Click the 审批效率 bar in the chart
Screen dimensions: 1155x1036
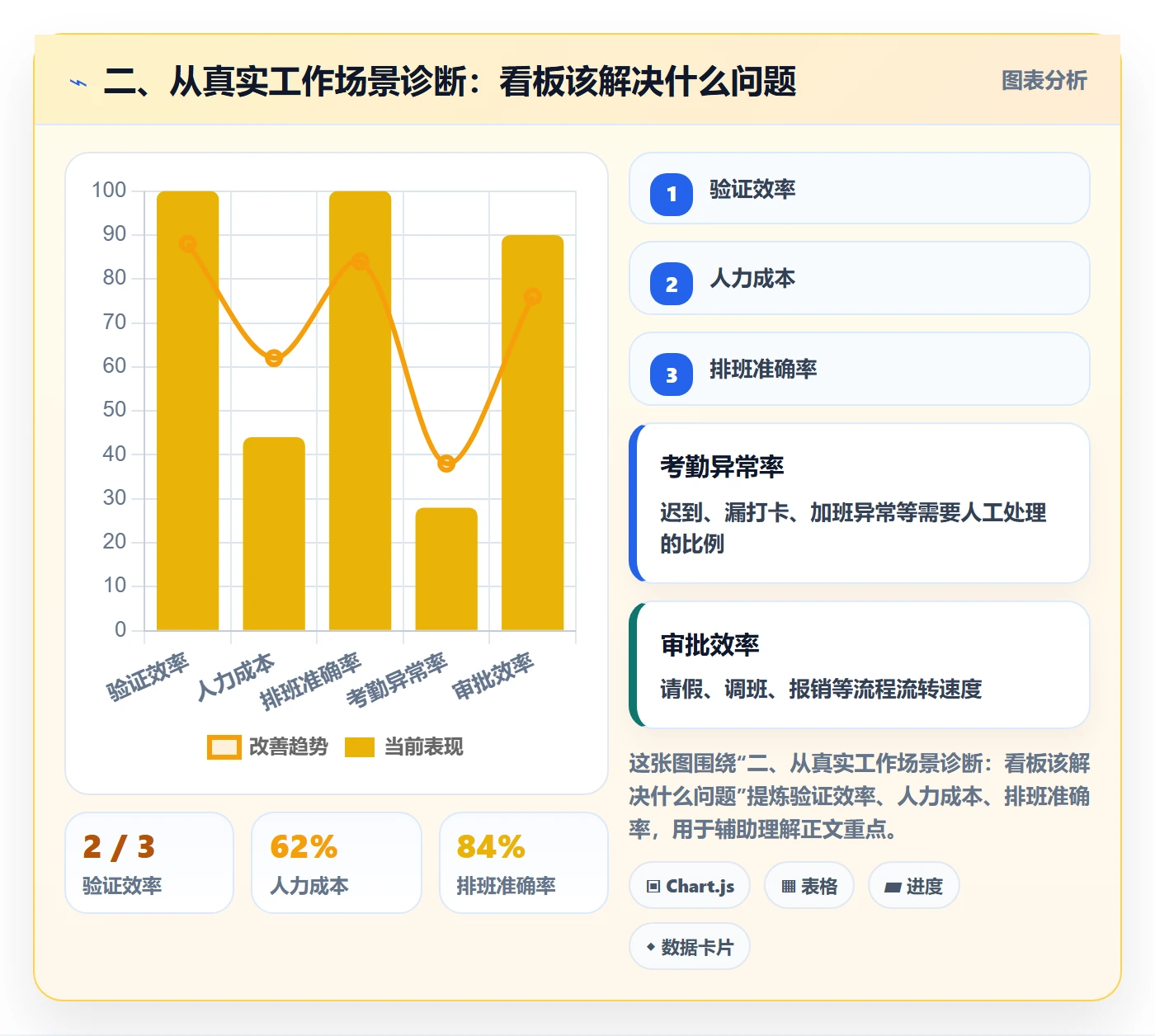pos(533,433)
